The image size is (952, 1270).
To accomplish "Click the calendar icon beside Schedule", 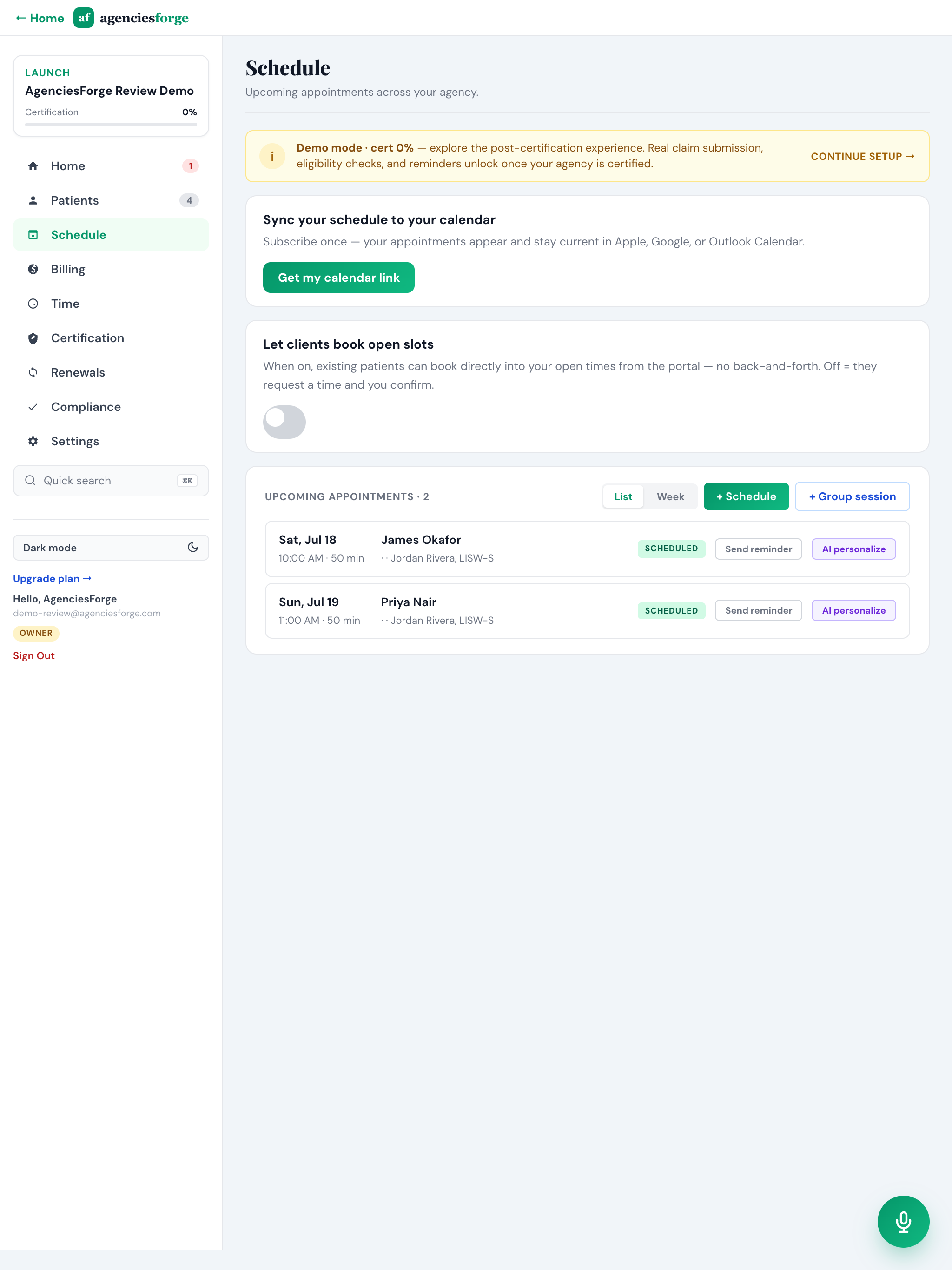I will point(33,235).
